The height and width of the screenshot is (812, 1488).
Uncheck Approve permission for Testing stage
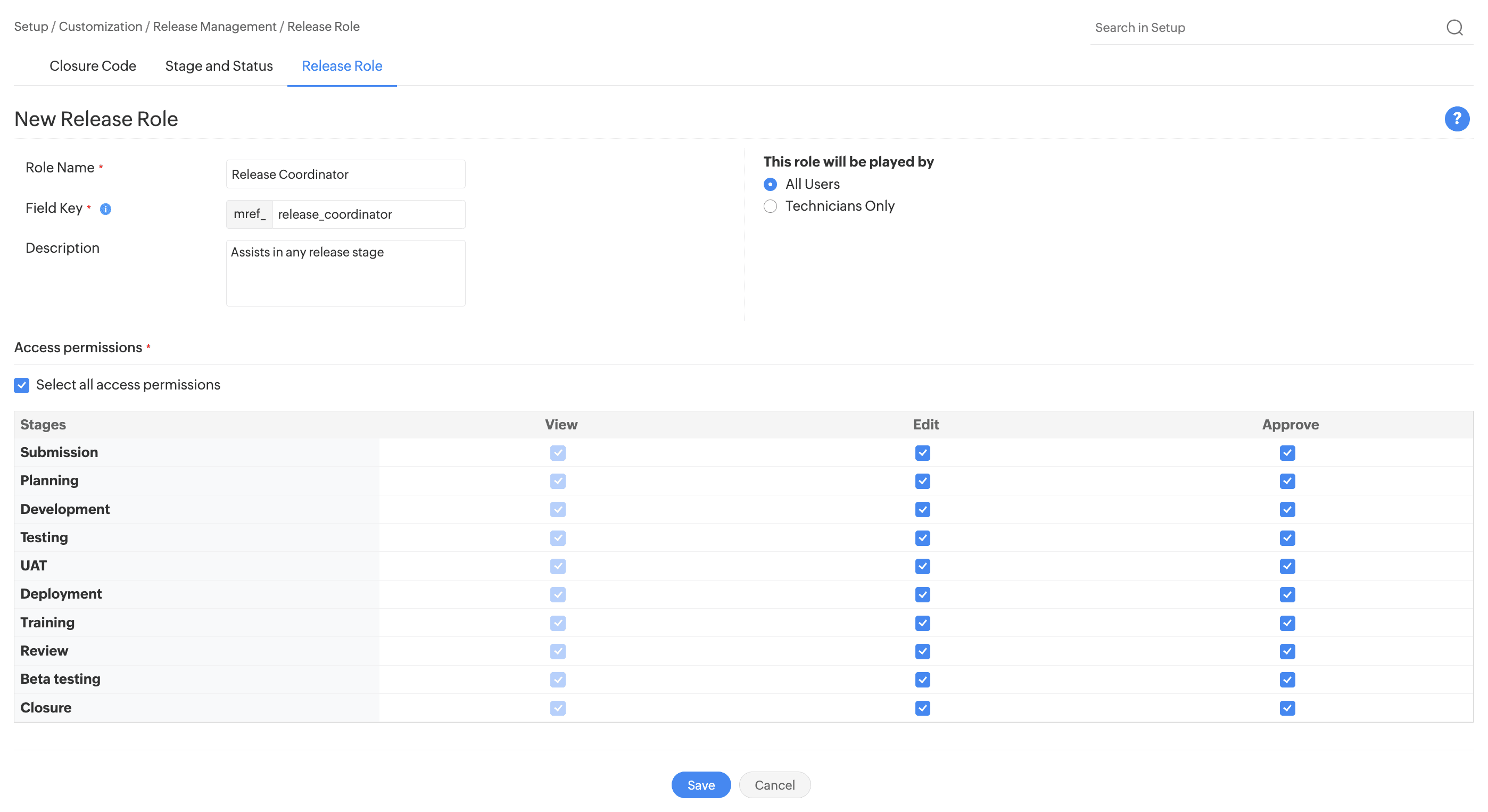(1286, 538)
